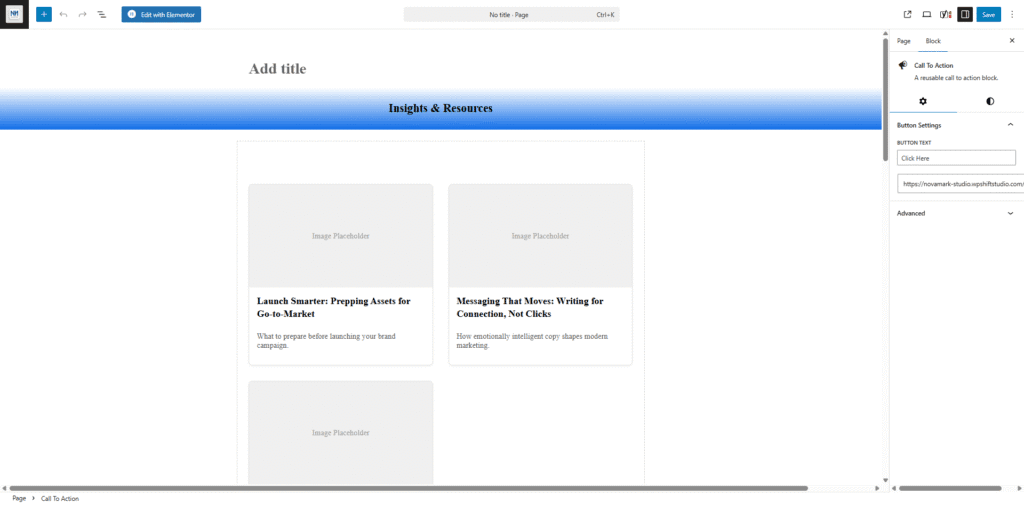Open the command palette search bar
This screenshot has height=519, width=1024.
511,15
